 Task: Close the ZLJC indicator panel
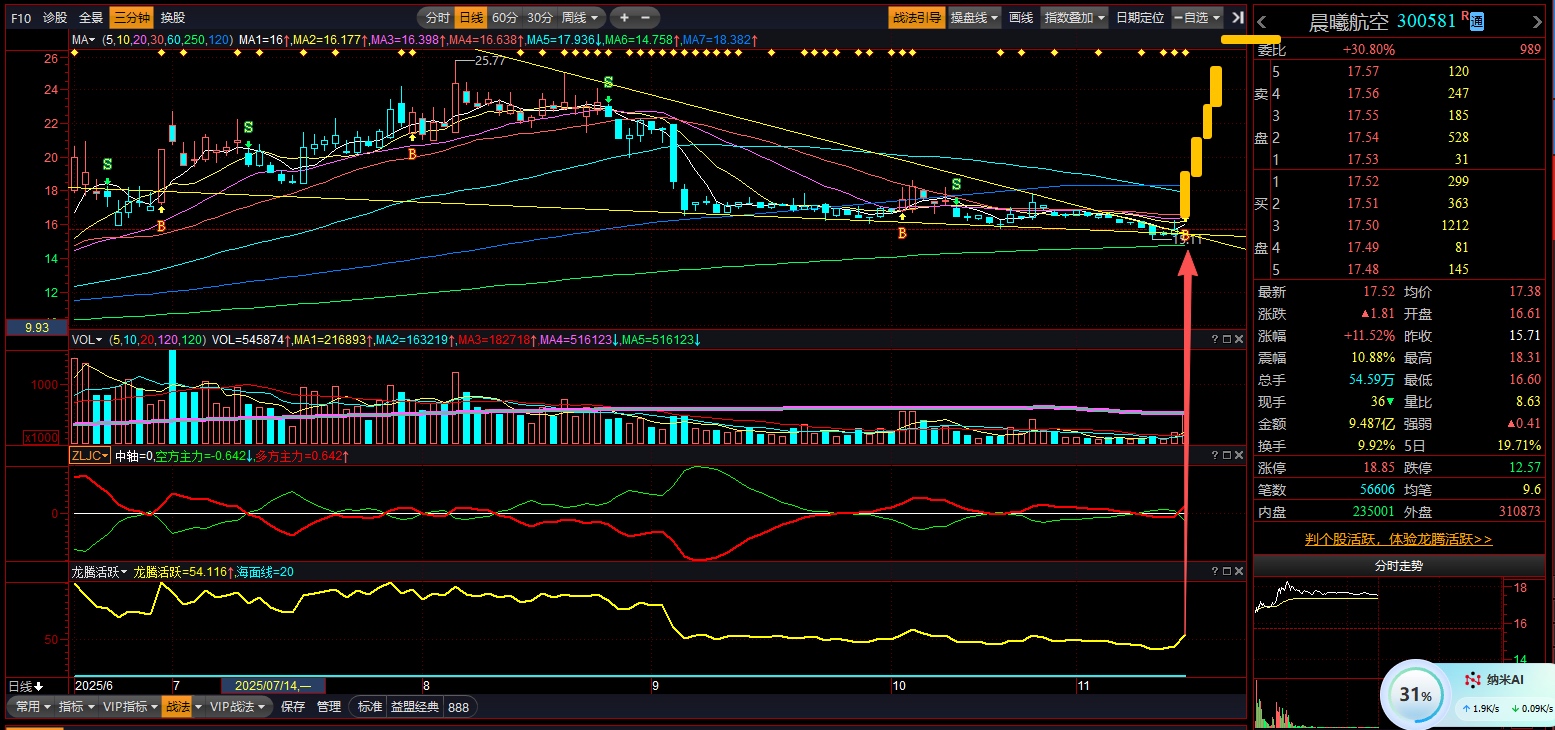[1239, 455]
